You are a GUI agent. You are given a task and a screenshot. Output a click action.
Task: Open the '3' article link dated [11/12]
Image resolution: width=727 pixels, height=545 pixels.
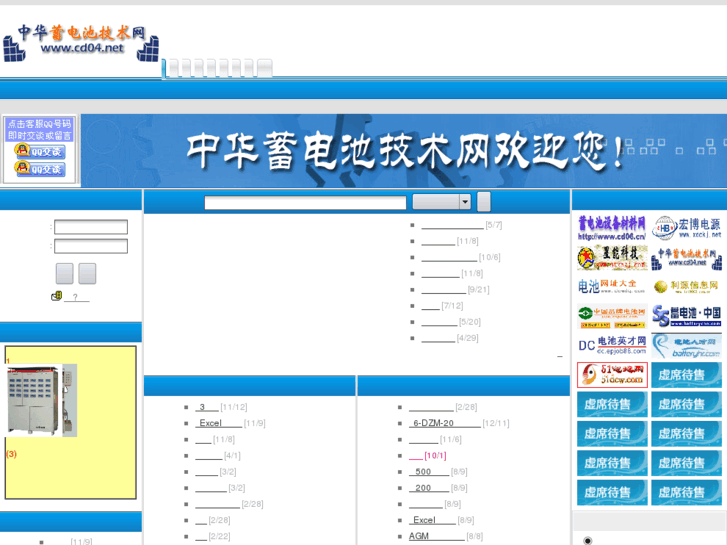(x=207, y=407)
